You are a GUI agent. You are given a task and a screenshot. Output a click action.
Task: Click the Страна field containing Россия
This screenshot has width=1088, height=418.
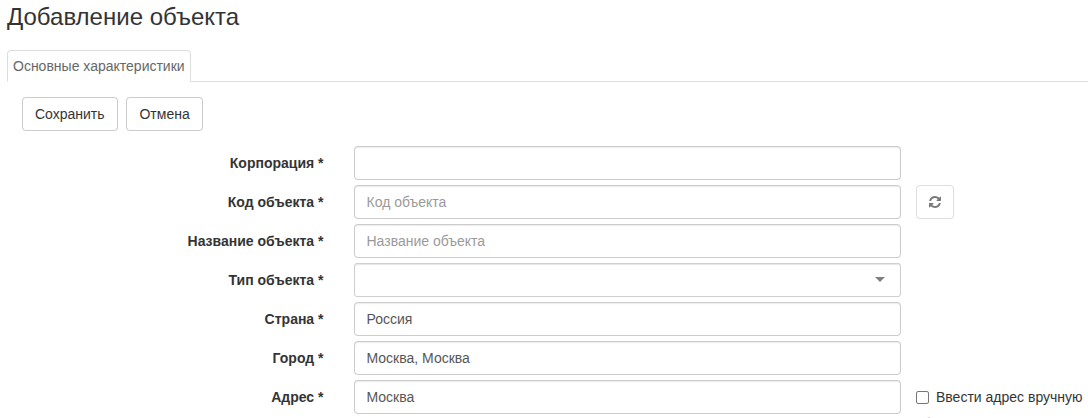tap(627, 319)
